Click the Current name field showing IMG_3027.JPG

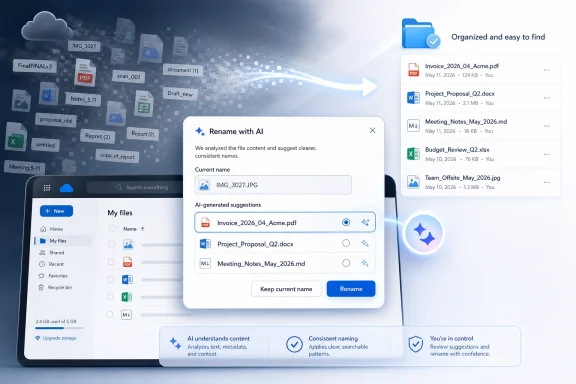(273, 185)
